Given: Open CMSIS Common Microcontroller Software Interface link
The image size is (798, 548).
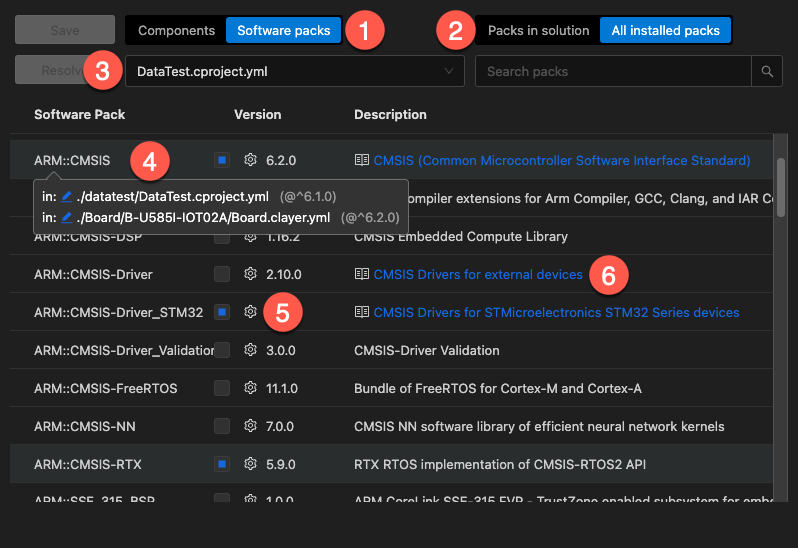Looking at the screenshot, I should tap(562, 160).
